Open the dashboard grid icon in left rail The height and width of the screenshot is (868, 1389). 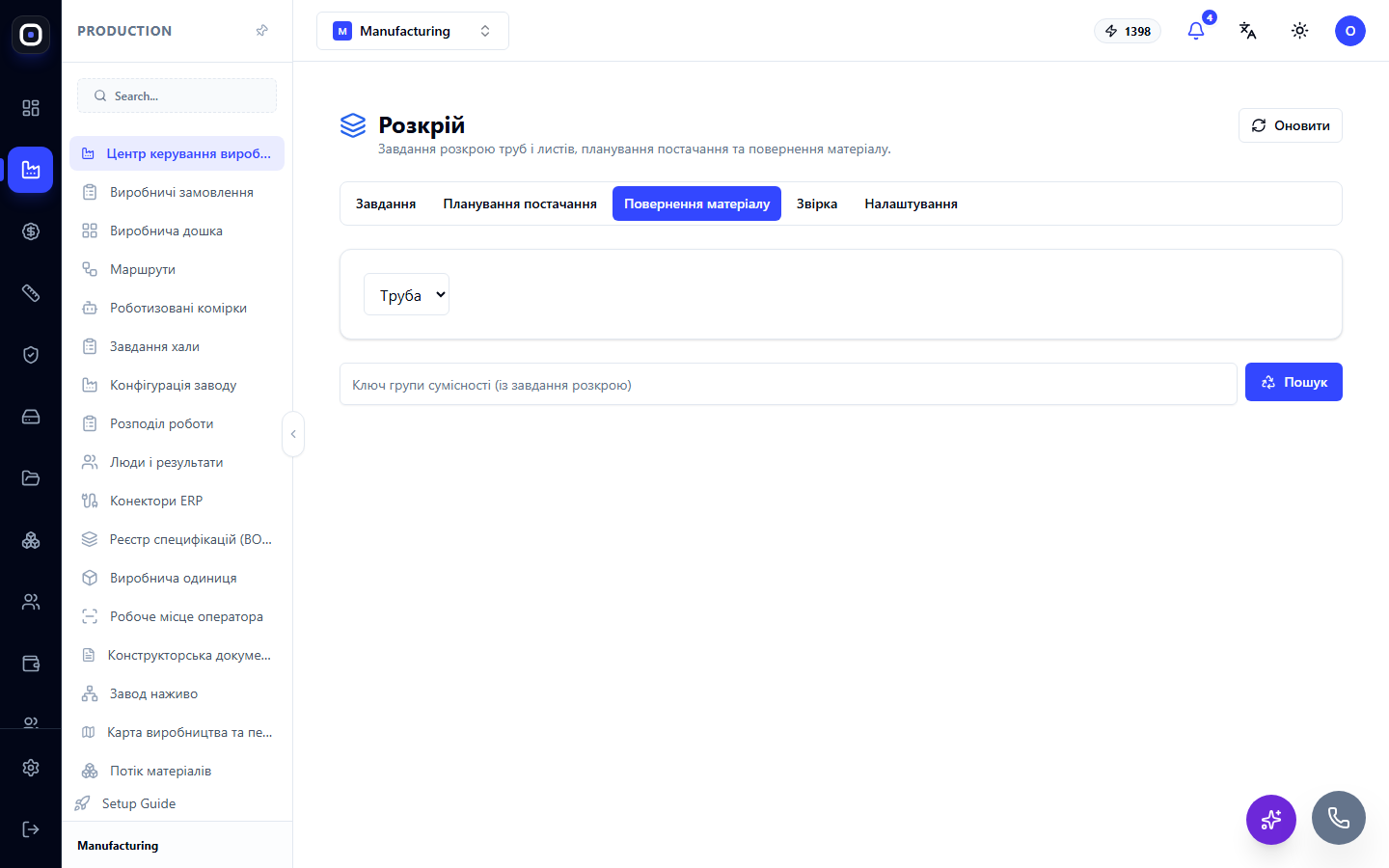coord(31,108)
